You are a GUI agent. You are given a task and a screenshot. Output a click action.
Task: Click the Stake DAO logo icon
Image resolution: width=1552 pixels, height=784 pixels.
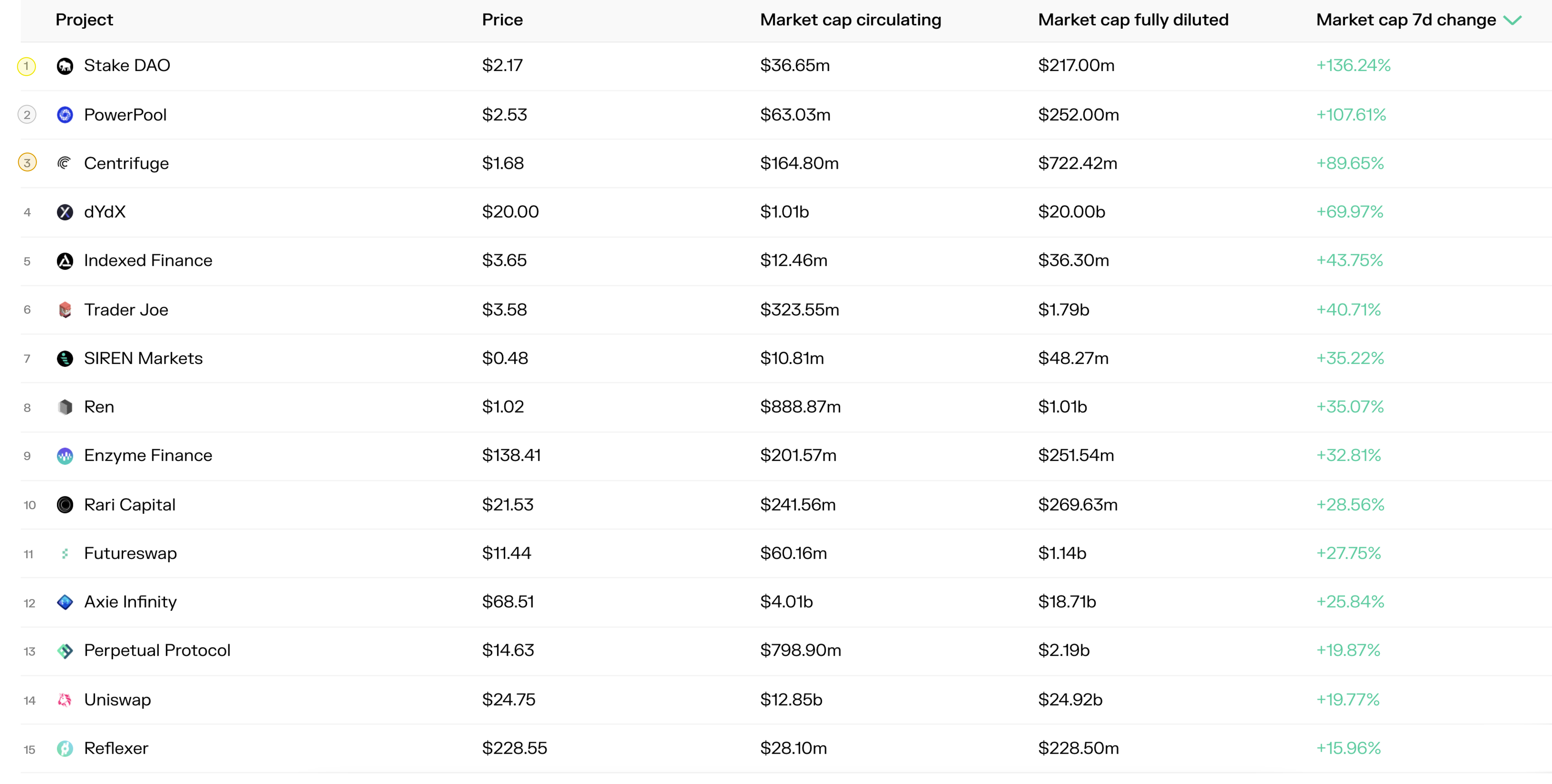[65, 65]
